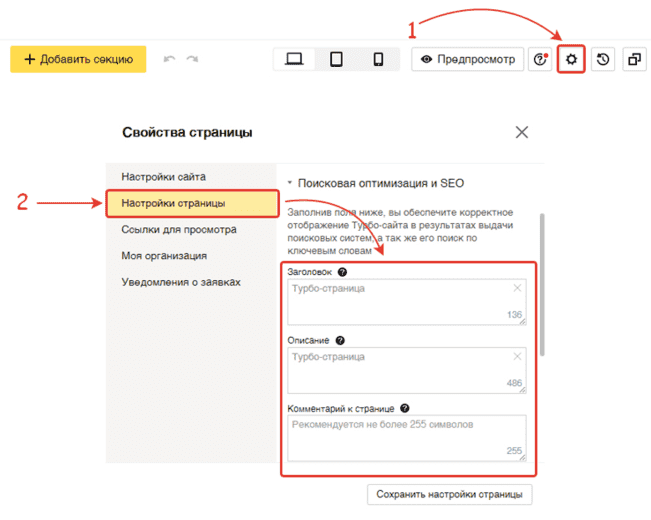
Task: Click the Комментарий field resize handle
Action: 523,458
